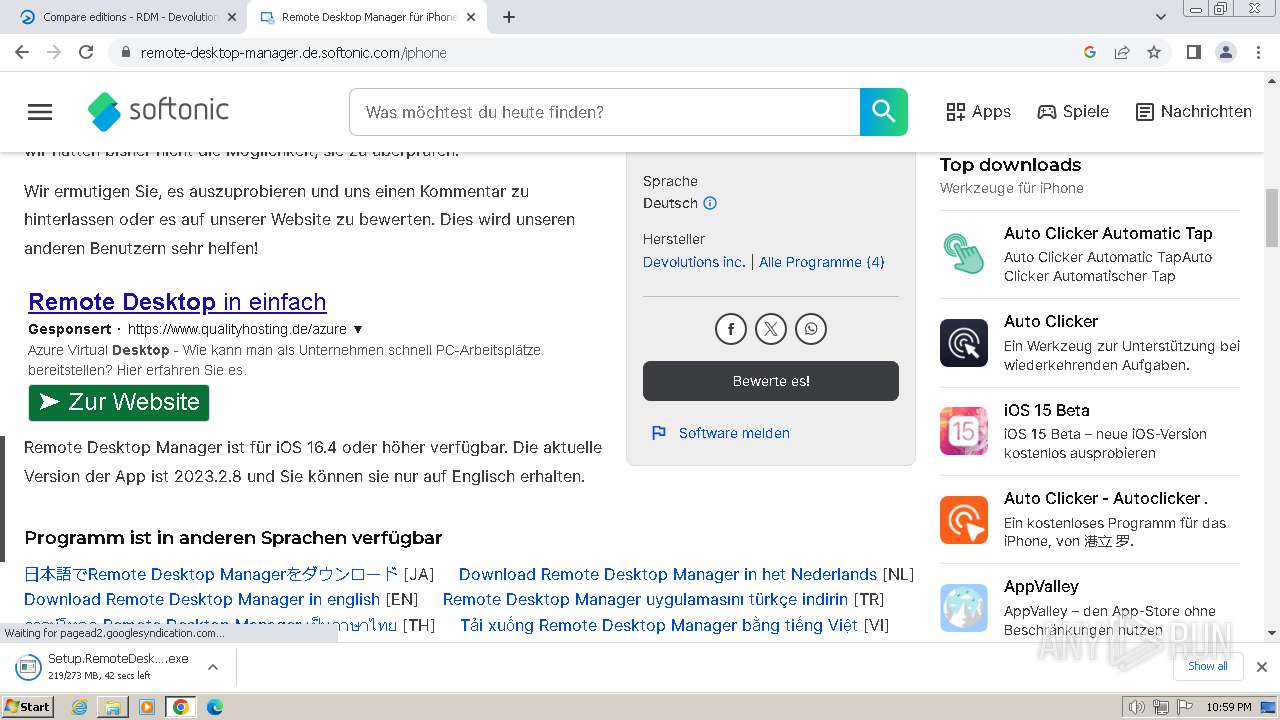Image resolution: width=1280 pixels, height=720 pixels.
Task: Click 'Show all' downloads button
Action: (x=1207, y=666)
